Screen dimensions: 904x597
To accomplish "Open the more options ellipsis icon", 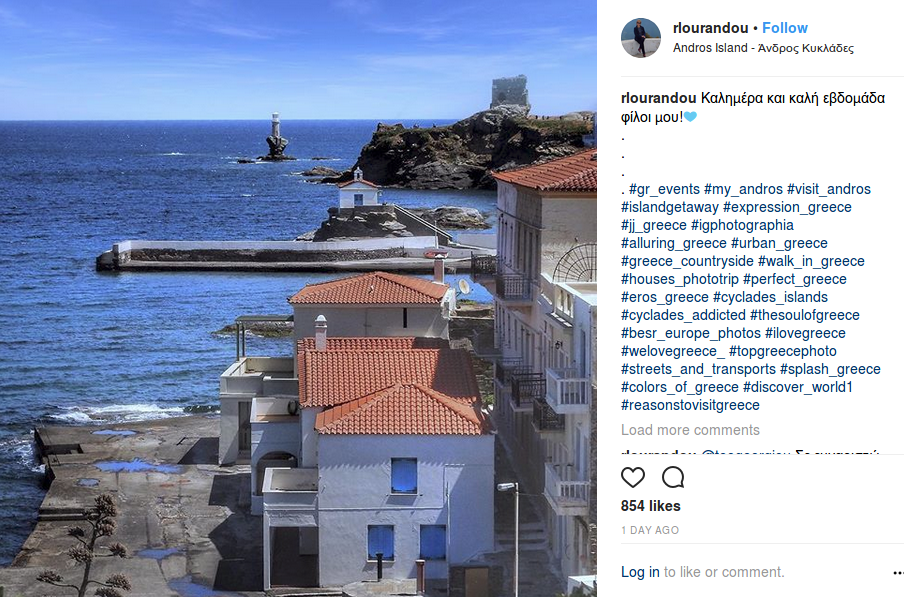I will (x=898, y=573).
